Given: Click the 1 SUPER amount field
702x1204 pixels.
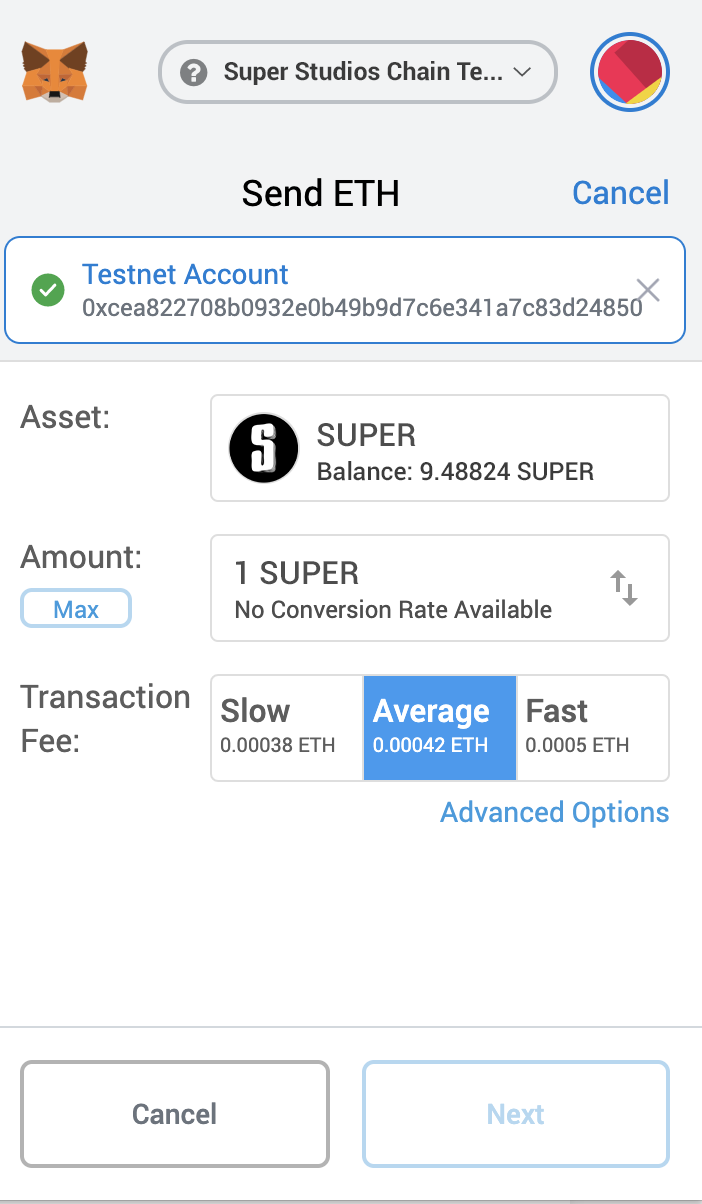Looking at the screenshot, I should (400, 588).
